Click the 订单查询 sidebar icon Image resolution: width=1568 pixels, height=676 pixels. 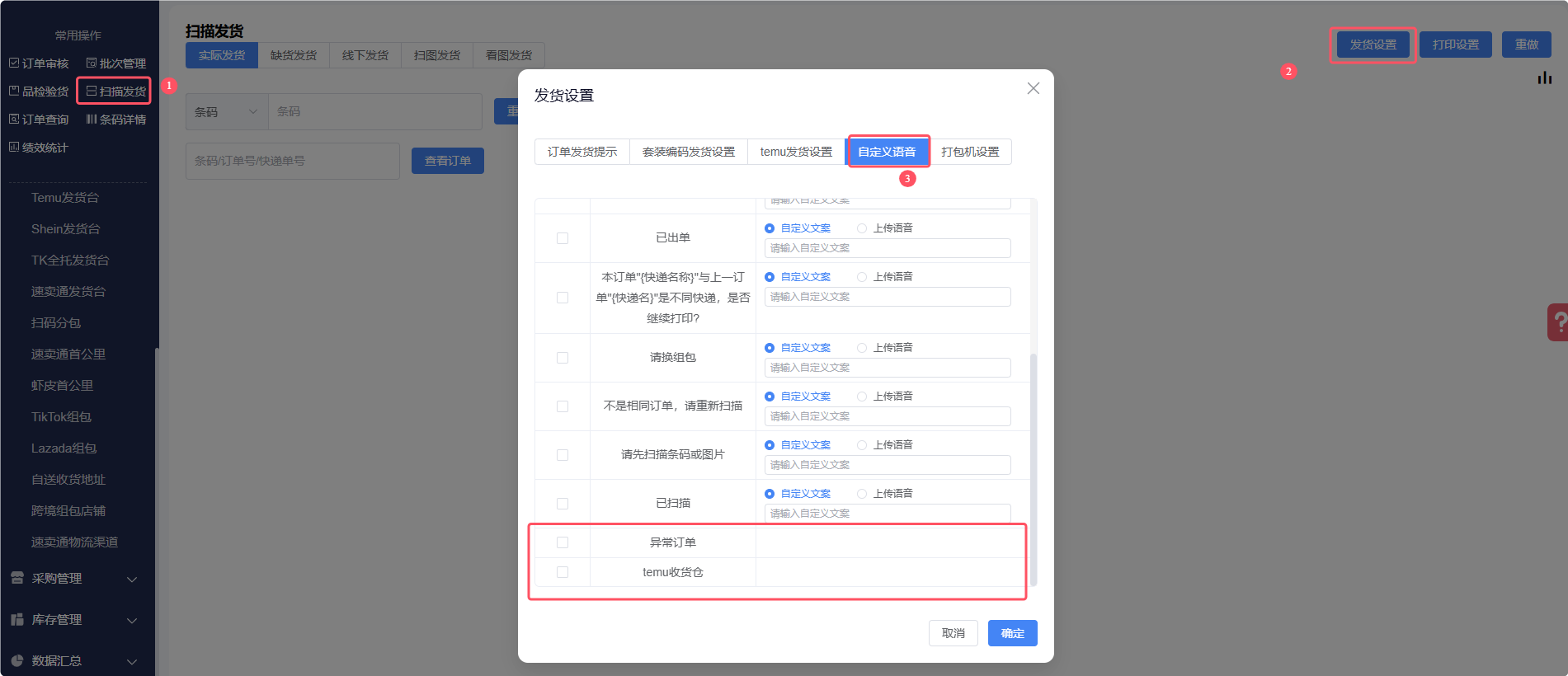[x=14, y=120]
